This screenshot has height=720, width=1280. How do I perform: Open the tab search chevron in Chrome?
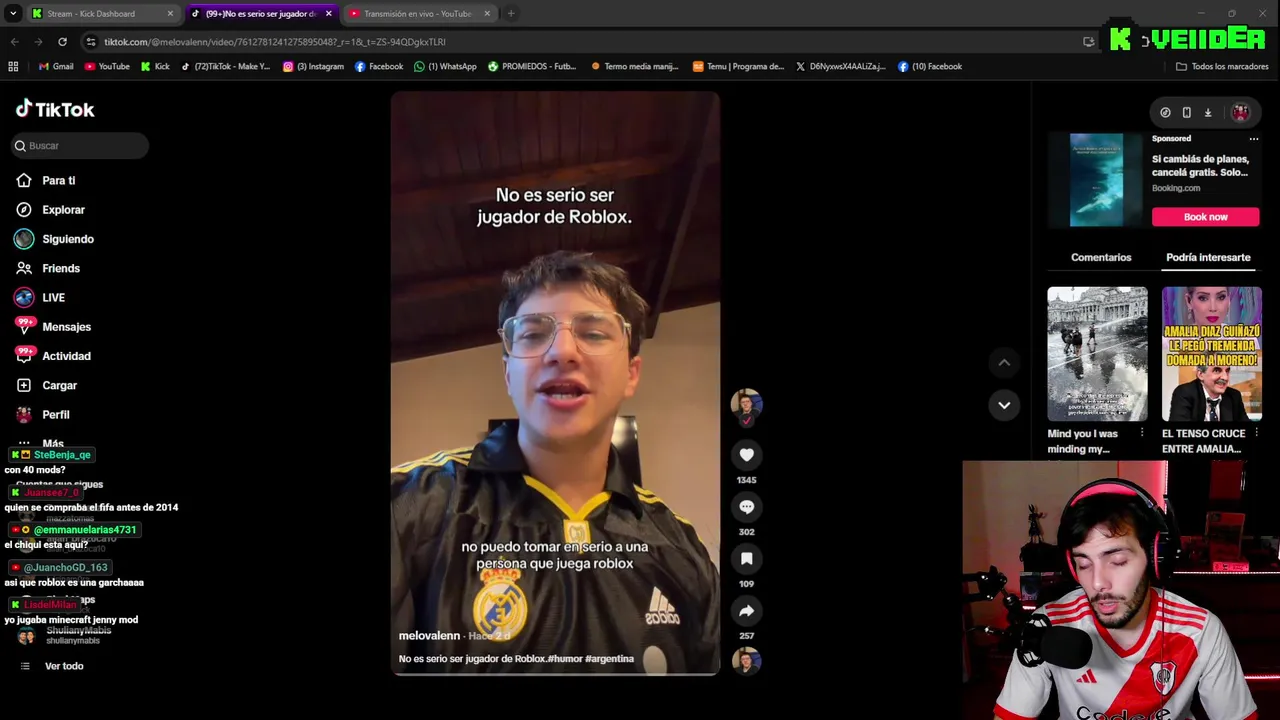tap(13, 14)
